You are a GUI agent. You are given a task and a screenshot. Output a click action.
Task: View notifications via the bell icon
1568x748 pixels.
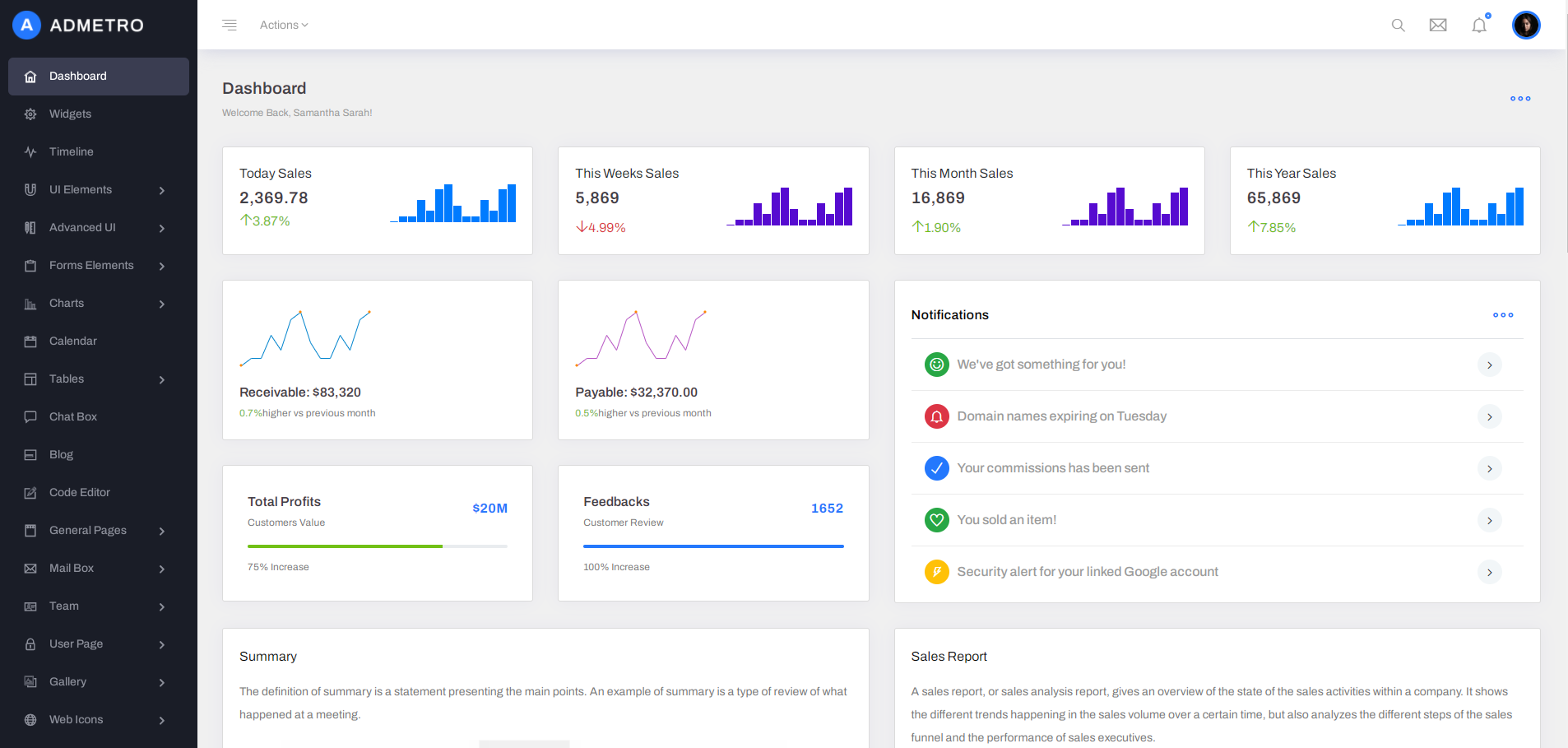[1479, 25]
